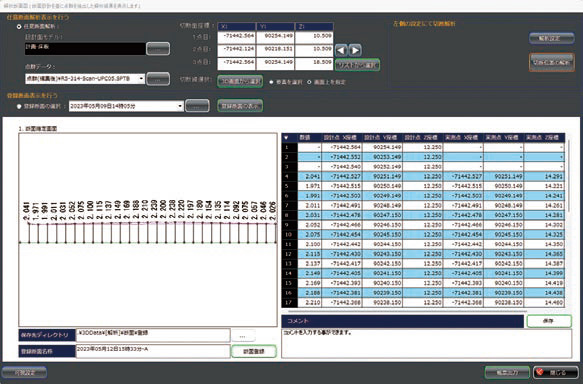Click the comment save button
Image resolution: width=583 pixels, height=384 pixels.
point(549,321)
